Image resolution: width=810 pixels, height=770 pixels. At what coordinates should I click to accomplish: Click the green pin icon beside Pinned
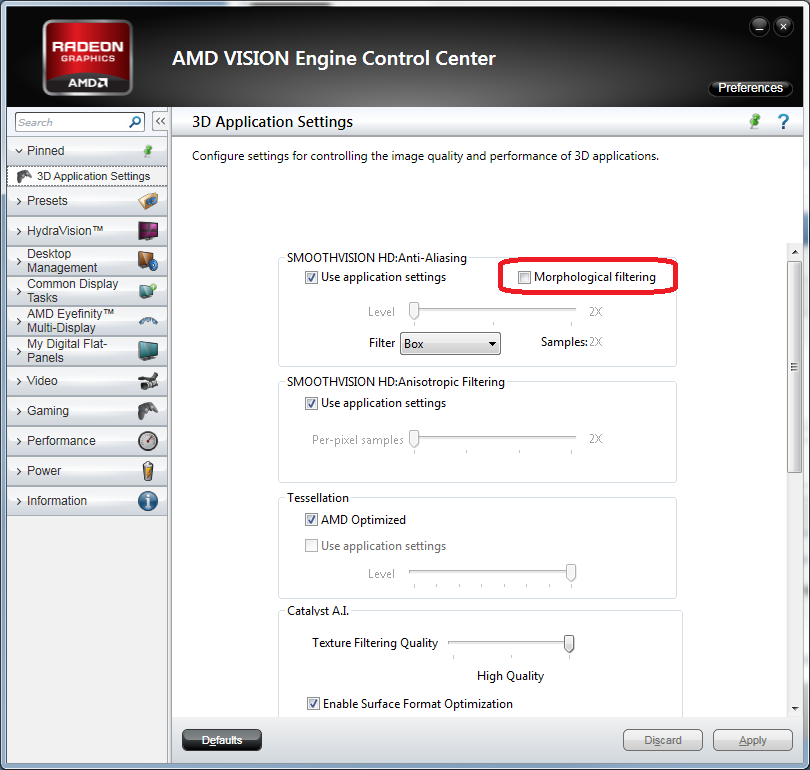[148, 150]
